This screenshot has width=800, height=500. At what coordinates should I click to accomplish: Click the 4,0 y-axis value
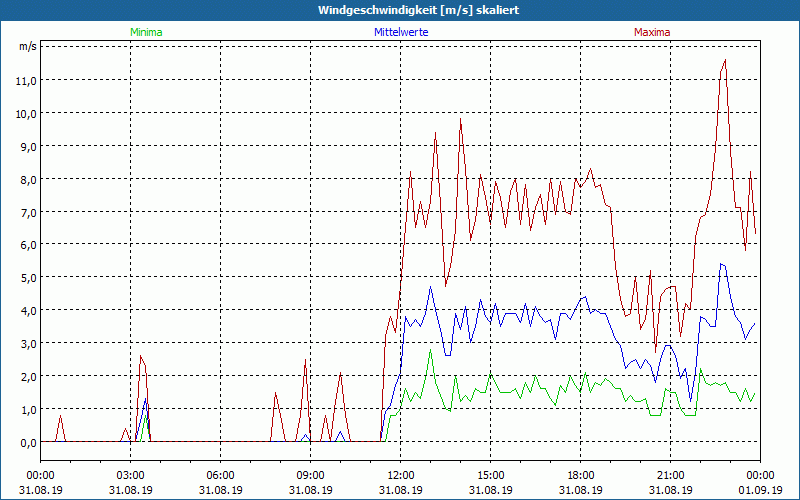(29, 310)
